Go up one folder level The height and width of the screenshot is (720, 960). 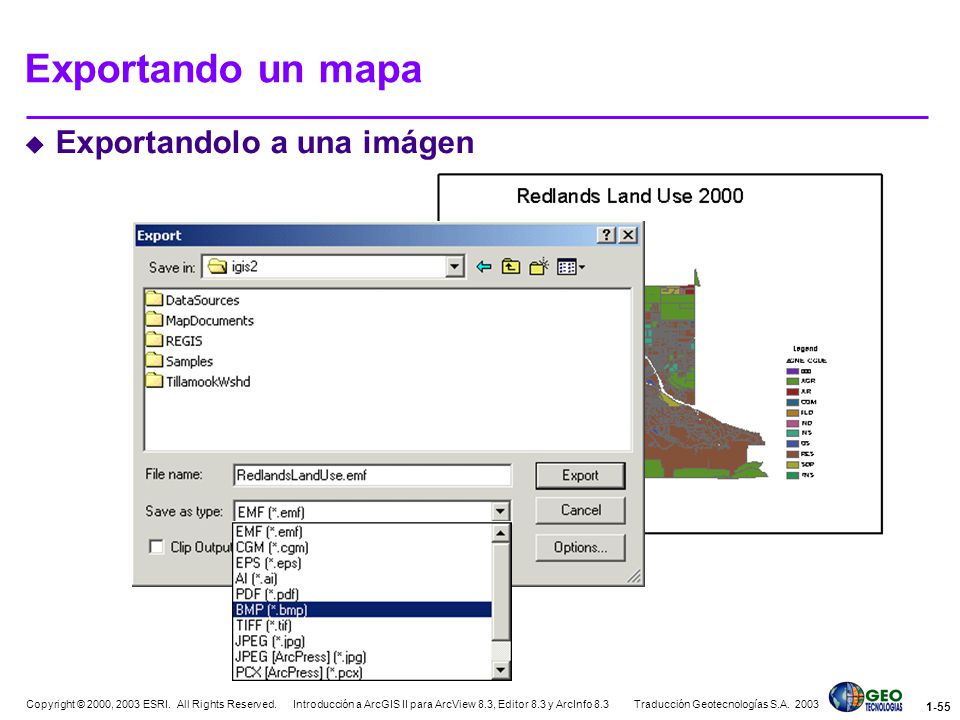tap(511, 267)
